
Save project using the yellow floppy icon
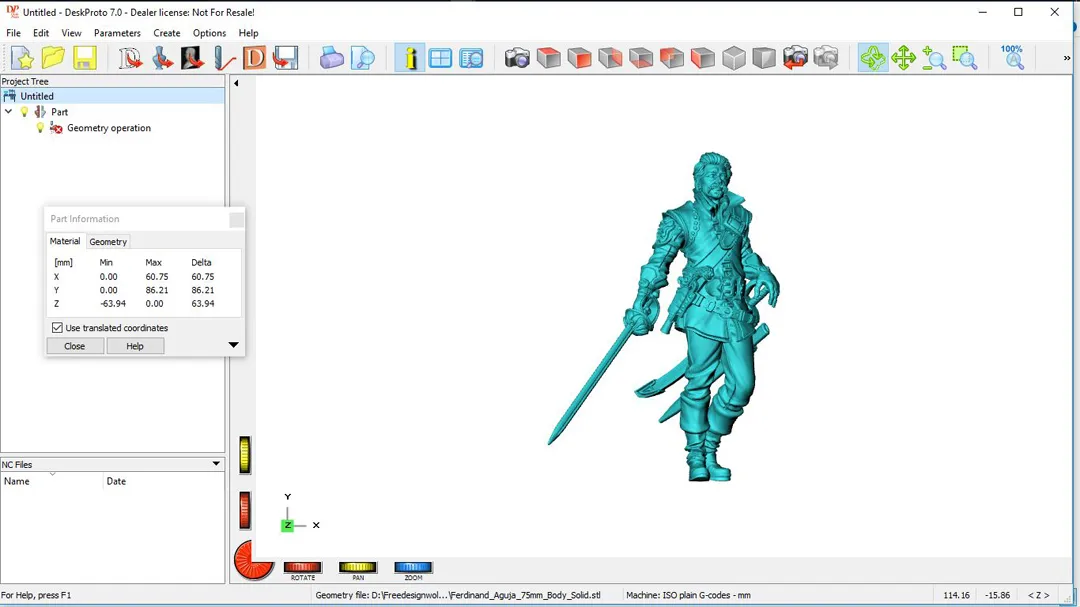(x=84, y=58)
